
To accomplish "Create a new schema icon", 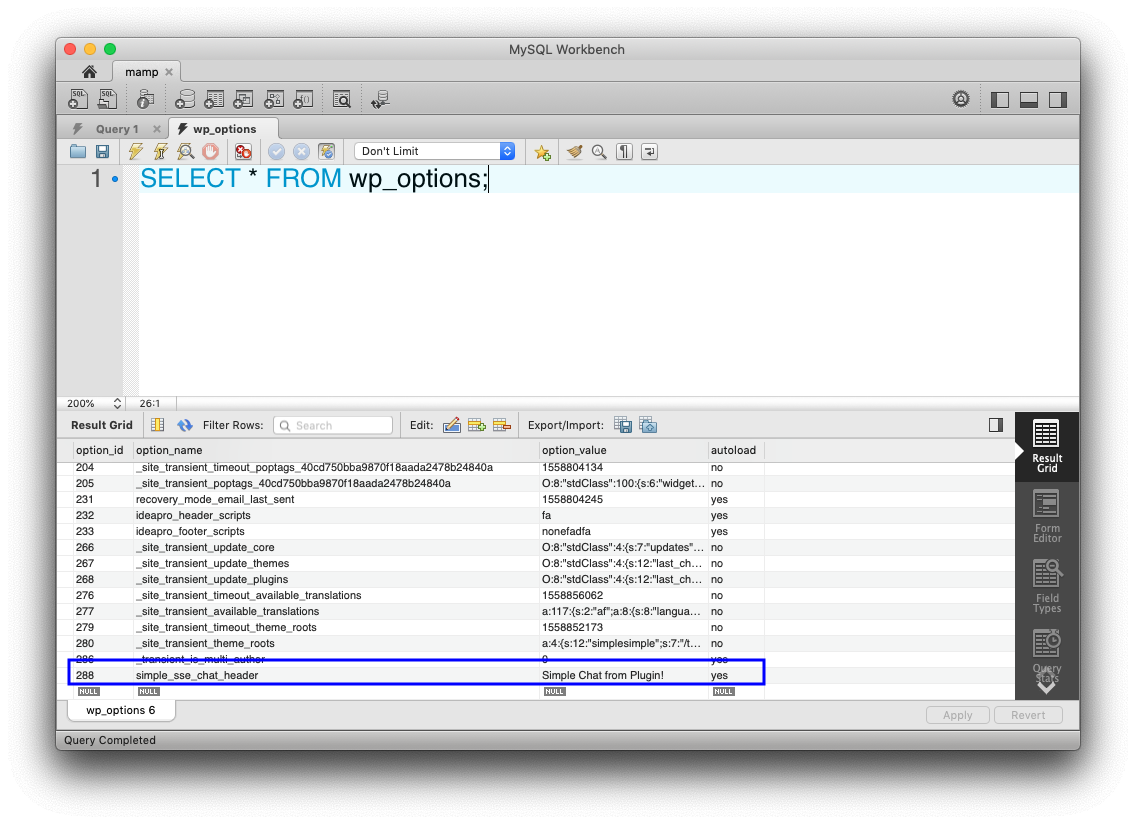I will tap(185, 99).
